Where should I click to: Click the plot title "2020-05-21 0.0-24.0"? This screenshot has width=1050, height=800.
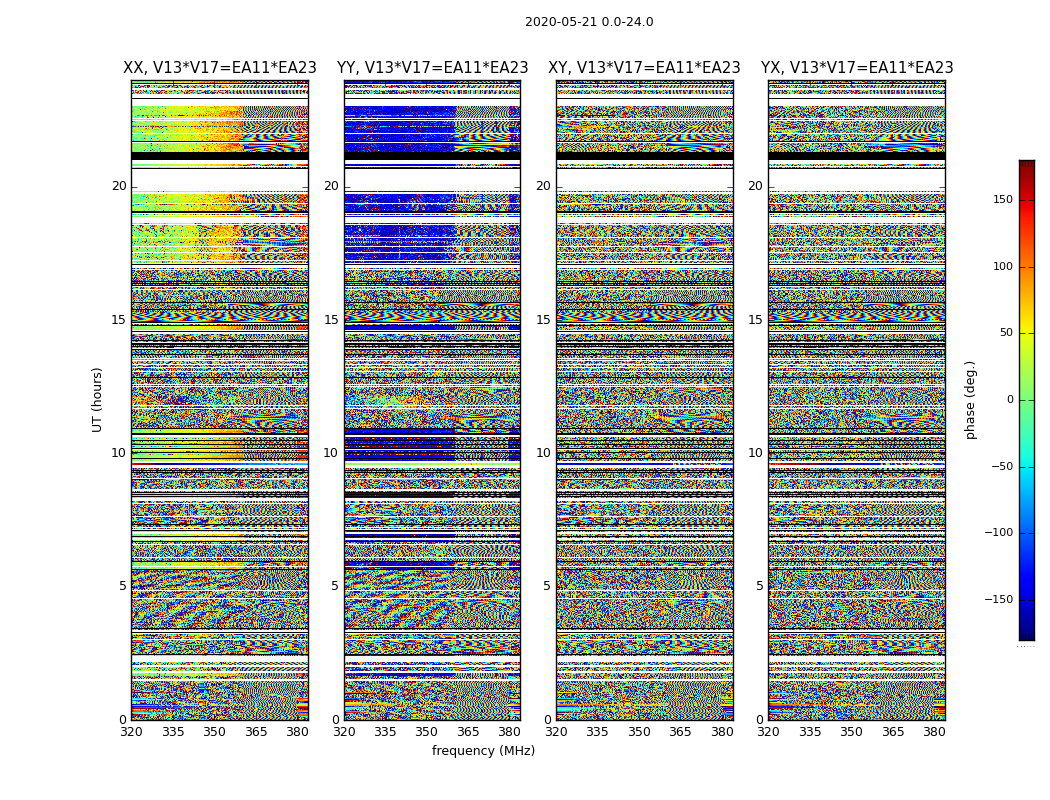pos(589,22)
